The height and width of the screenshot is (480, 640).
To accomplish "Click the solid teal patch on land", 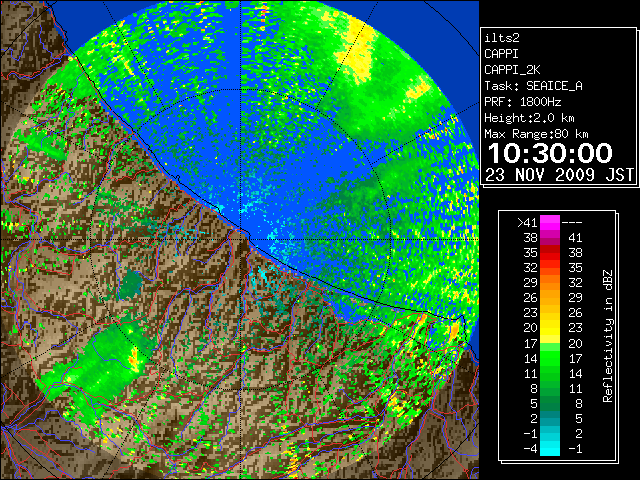I will [131, 284].
